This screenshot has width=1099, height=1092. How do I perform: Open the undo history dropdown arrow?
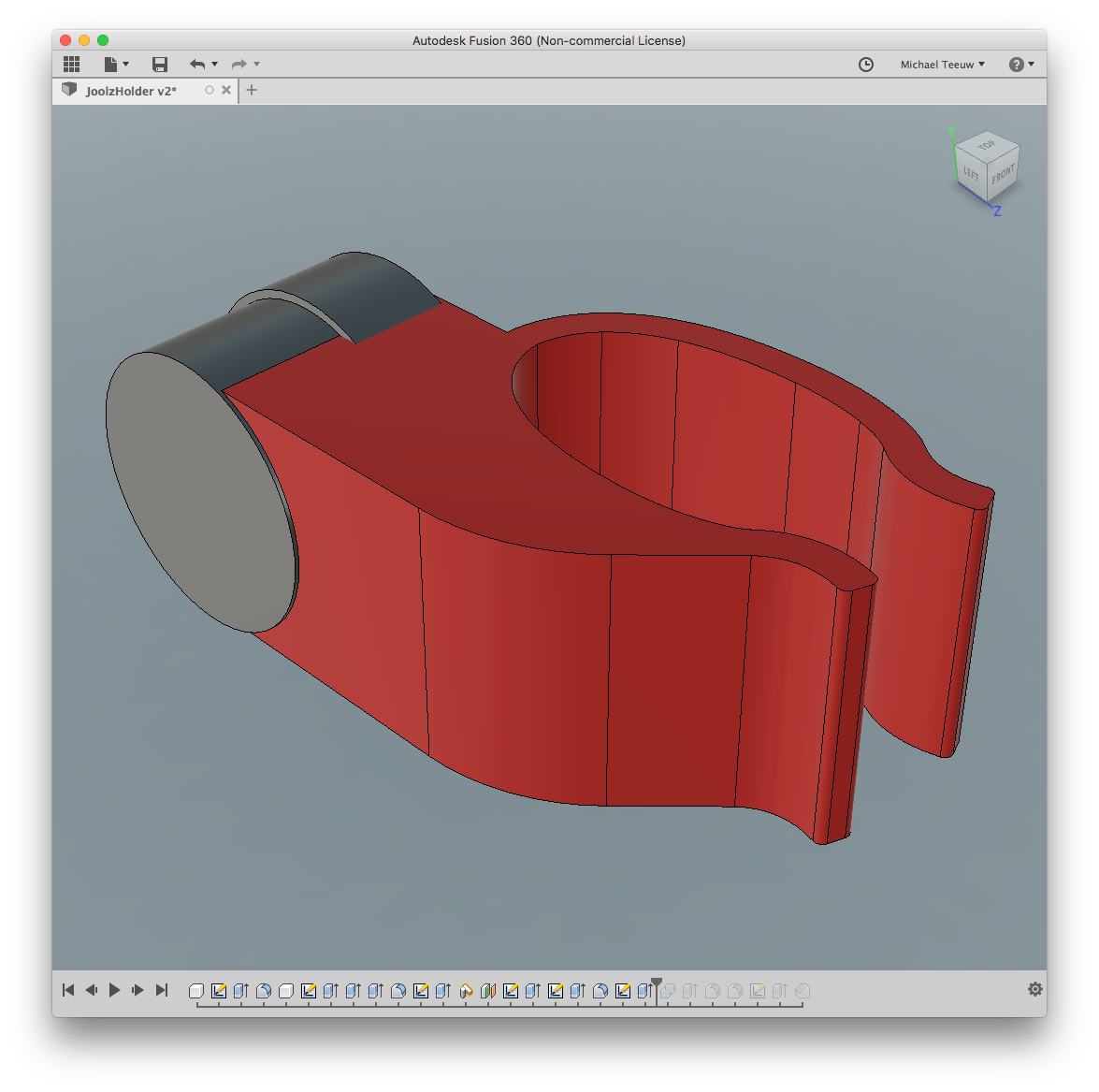pos(215,65)
